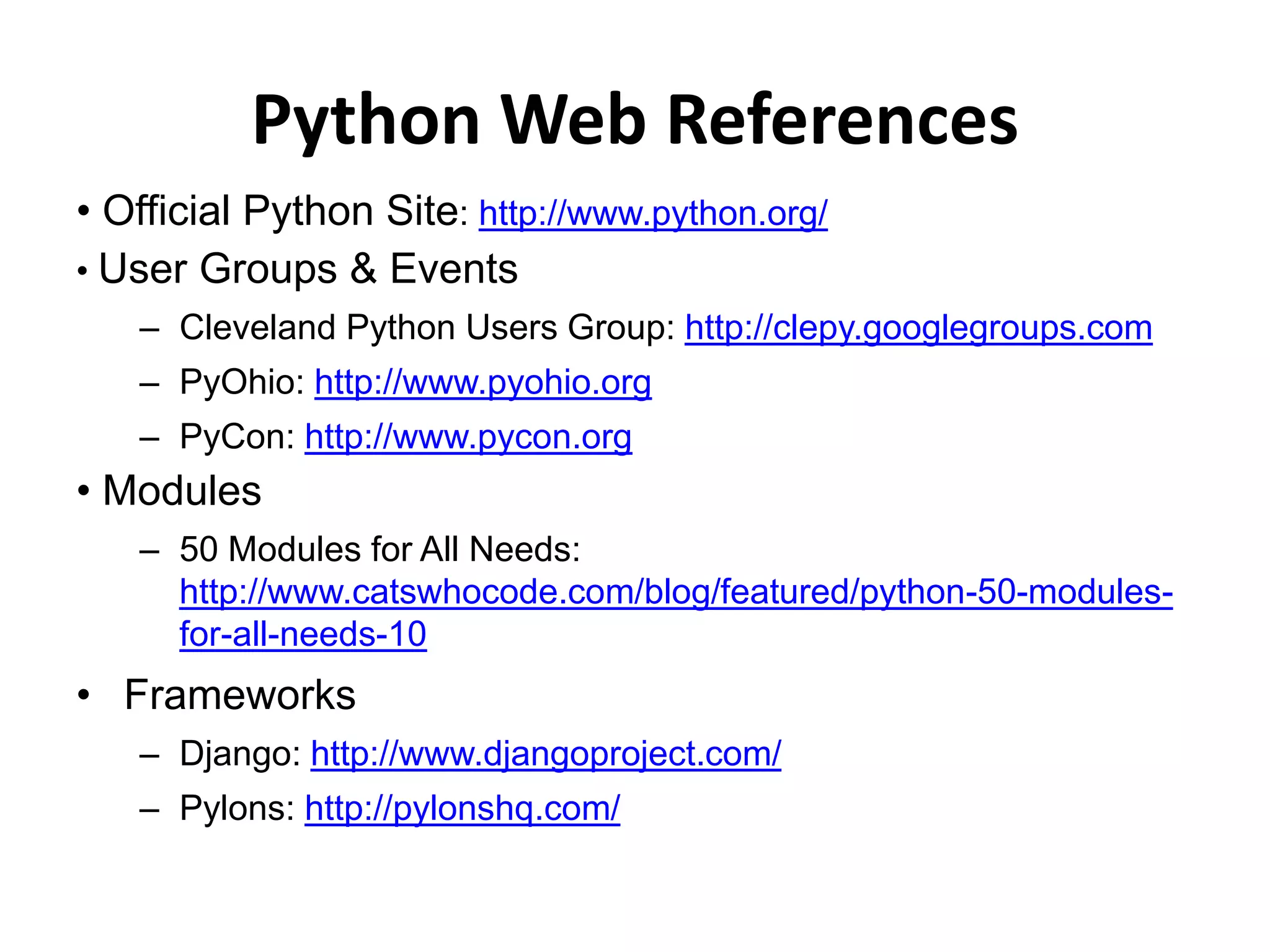Click the 'PyOhio:' label

click(x=242, y=382)
